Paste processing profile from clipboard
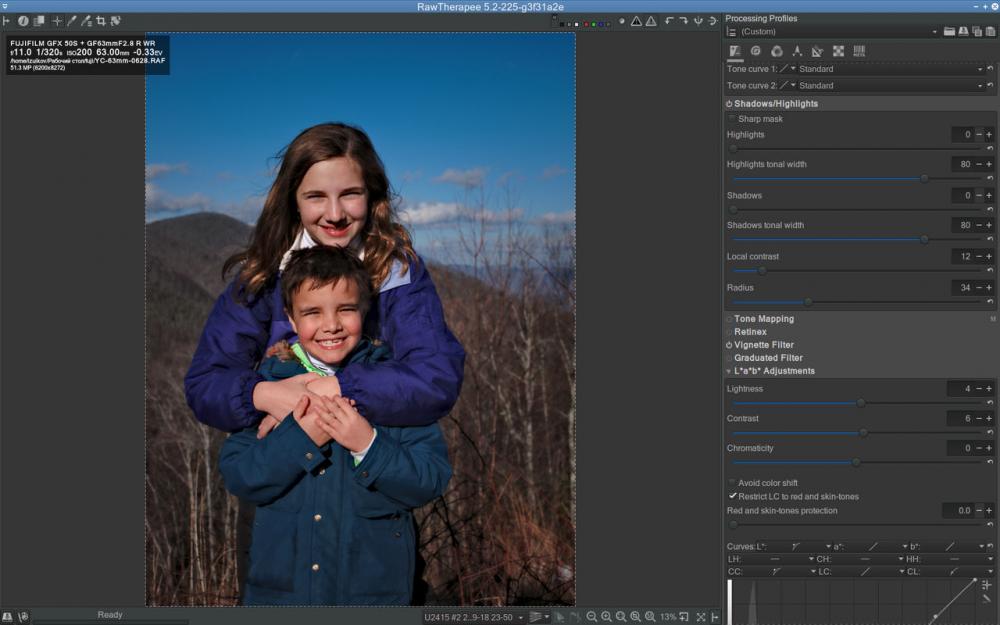 click(990, 31)
